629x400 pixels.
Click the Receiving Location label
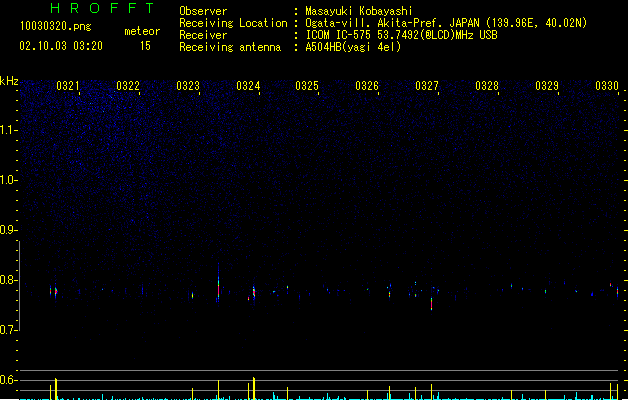(x=233, y=23)
